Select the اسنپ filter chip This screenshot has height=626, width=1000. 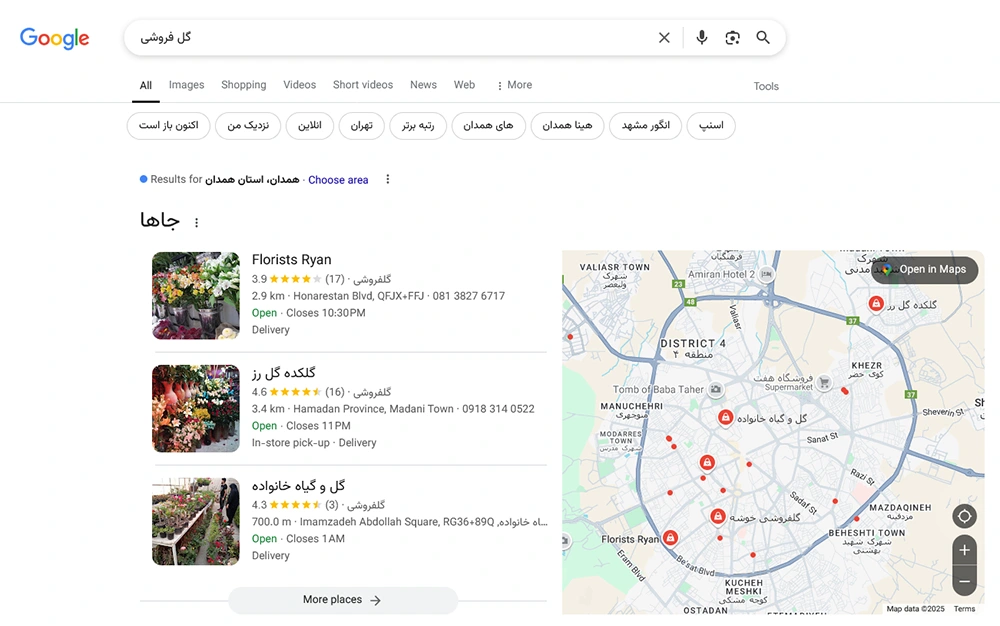point(711,126)
